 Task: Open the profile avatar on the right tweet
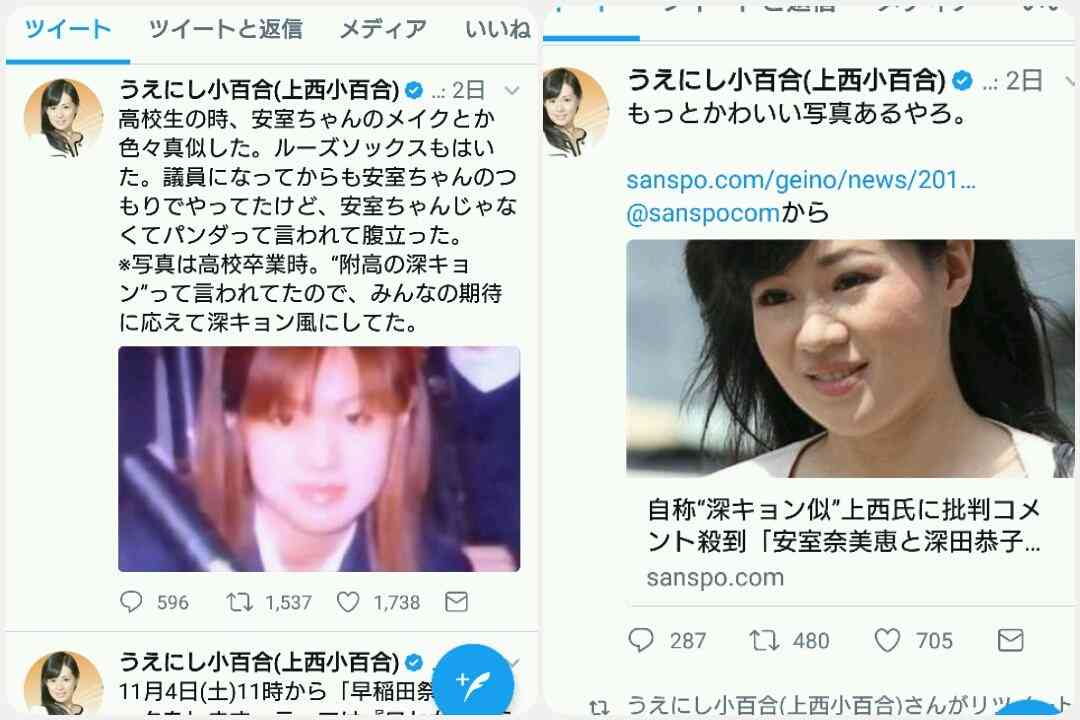pos(576,112)
